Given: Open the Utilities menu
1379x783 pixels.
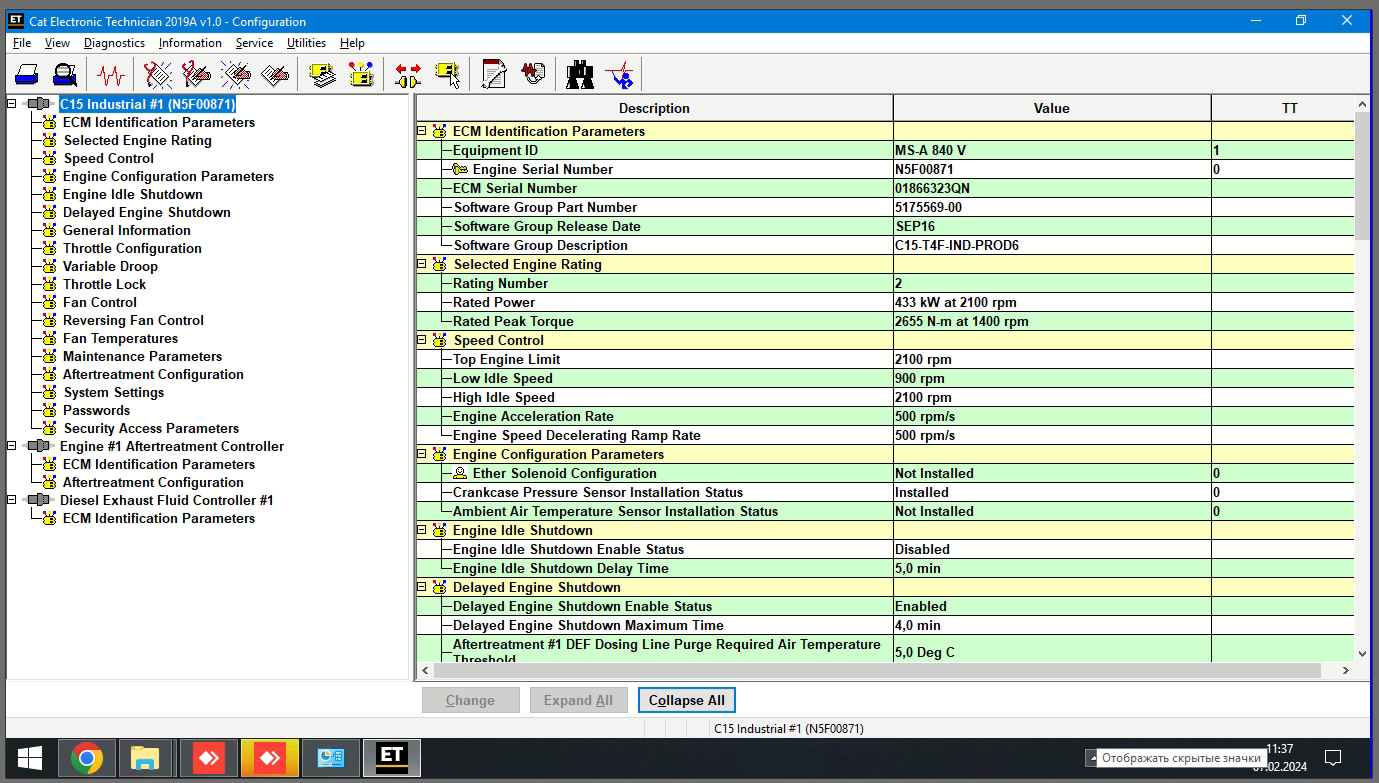Looking at the screenshot, I should click(306, 43).
